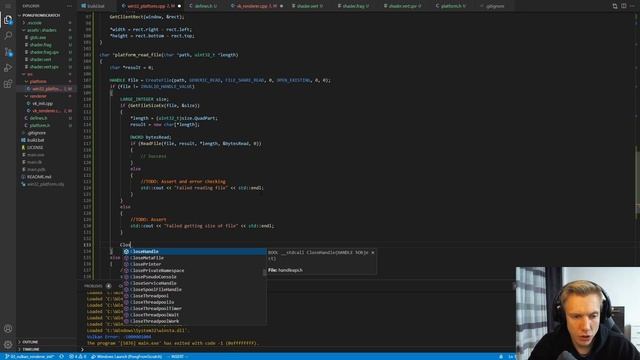Select CloseHandle suggestion in autocomplete
Viewport: 640px width, 360px height.
coord(195,252)
